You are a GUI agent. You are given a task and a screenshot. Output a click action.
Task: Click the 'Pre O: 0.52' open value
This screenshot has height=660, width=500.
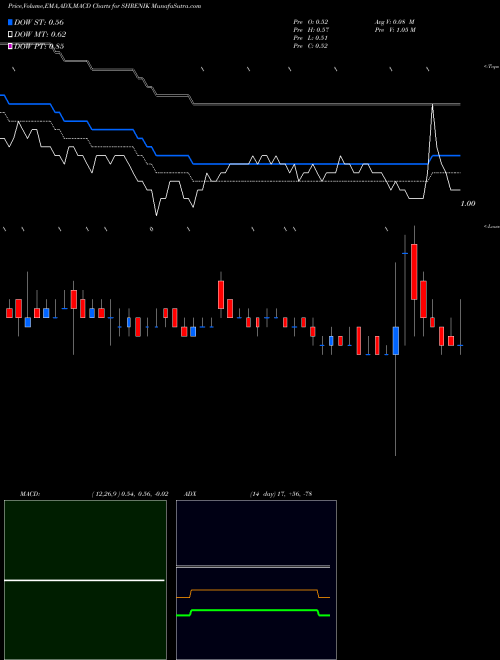[311, 22]
